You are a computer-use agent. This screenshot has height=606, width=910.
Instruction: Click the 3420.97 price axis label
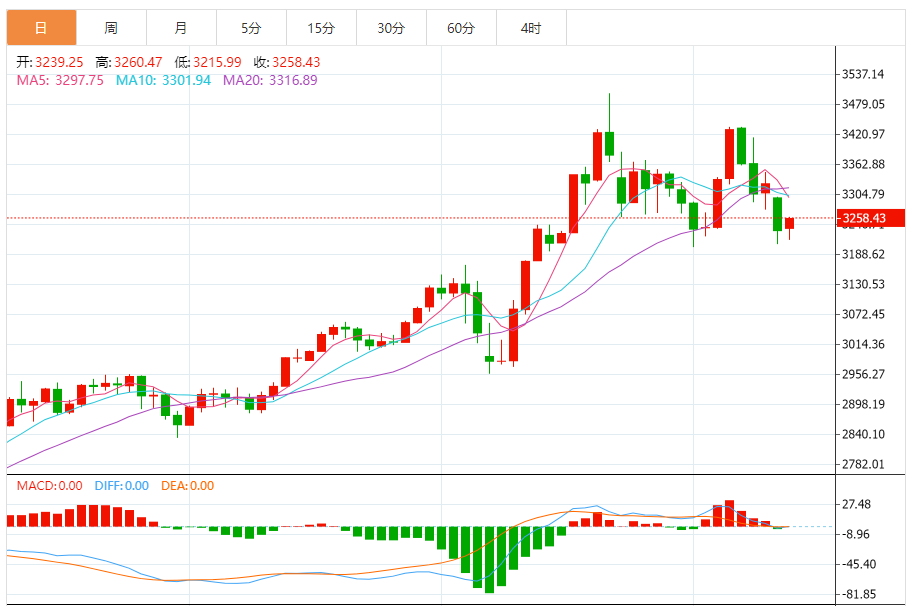tap(863, 134)
